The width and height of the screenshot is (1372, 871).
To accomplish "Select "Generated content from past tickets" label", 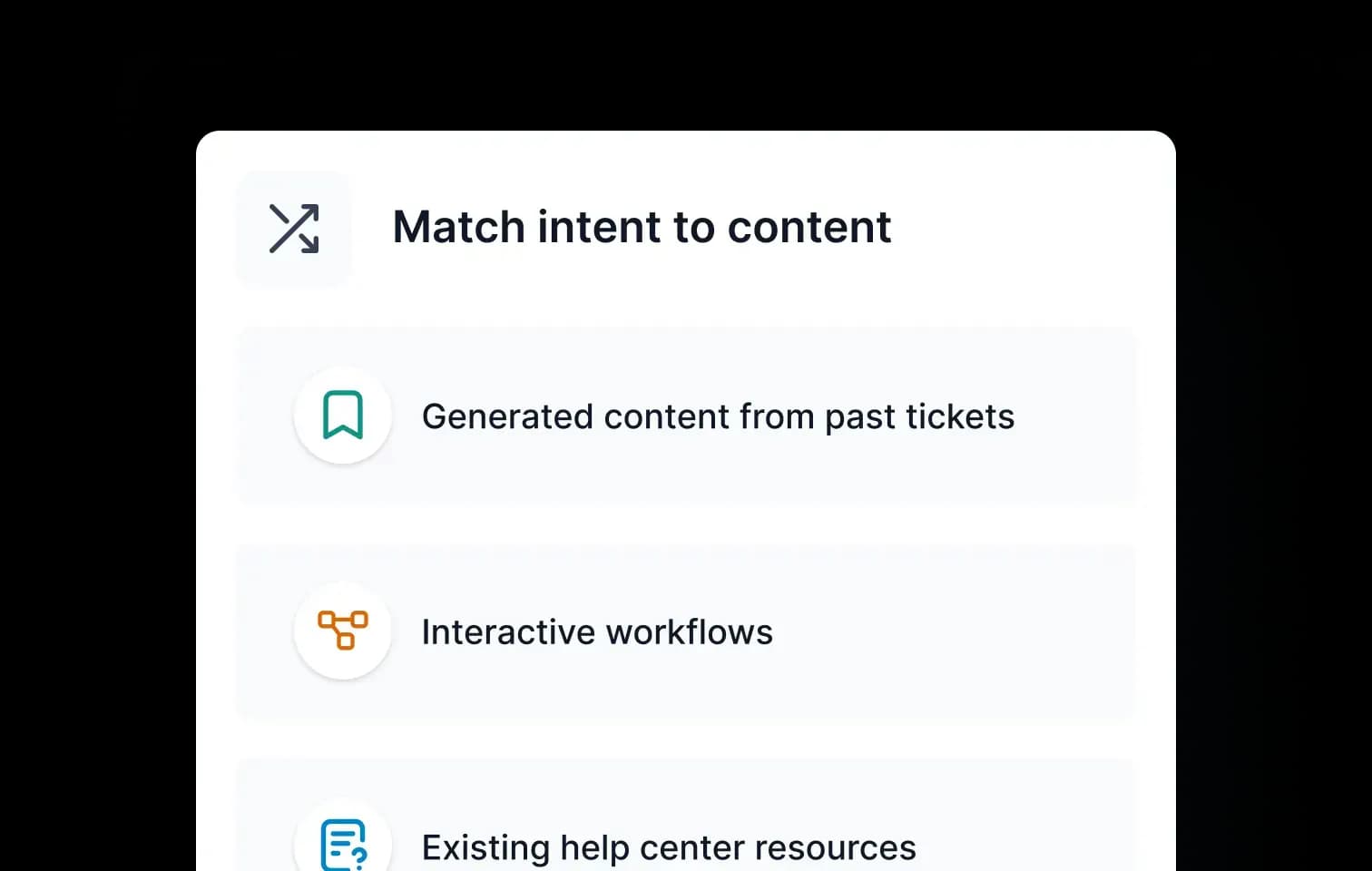I will (718, 416).
